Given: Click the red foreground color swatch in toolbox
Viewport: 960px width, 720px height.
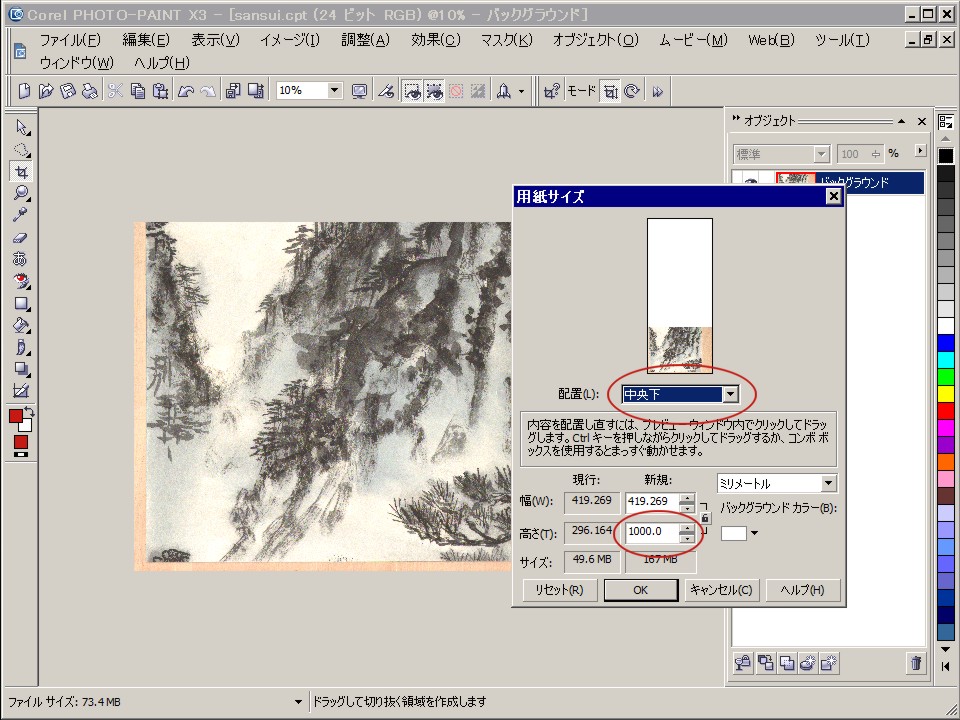Looking at the screenshot, I should coord(15,416).
